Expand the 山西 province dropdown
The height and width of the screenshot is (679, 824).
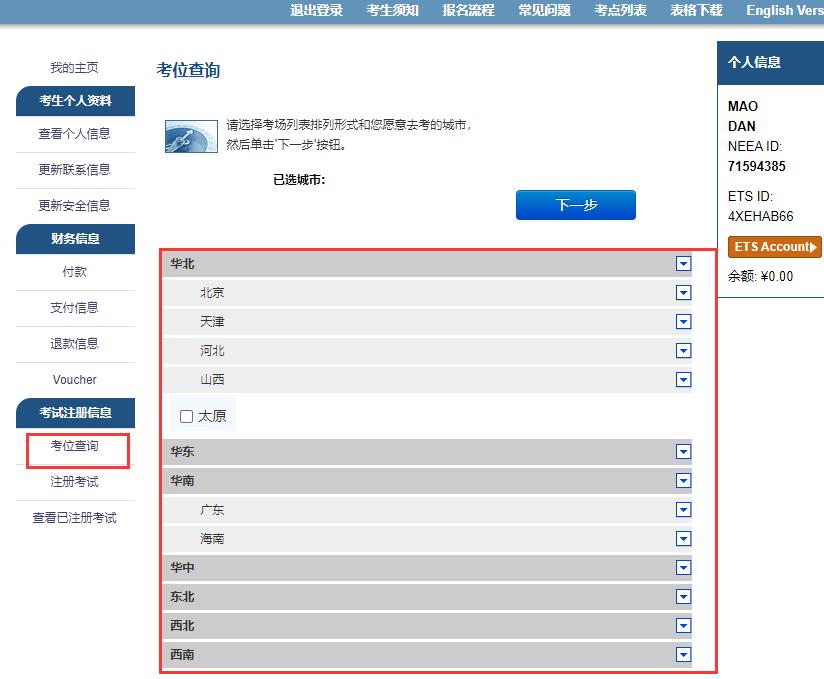click(x=683, y=379)
